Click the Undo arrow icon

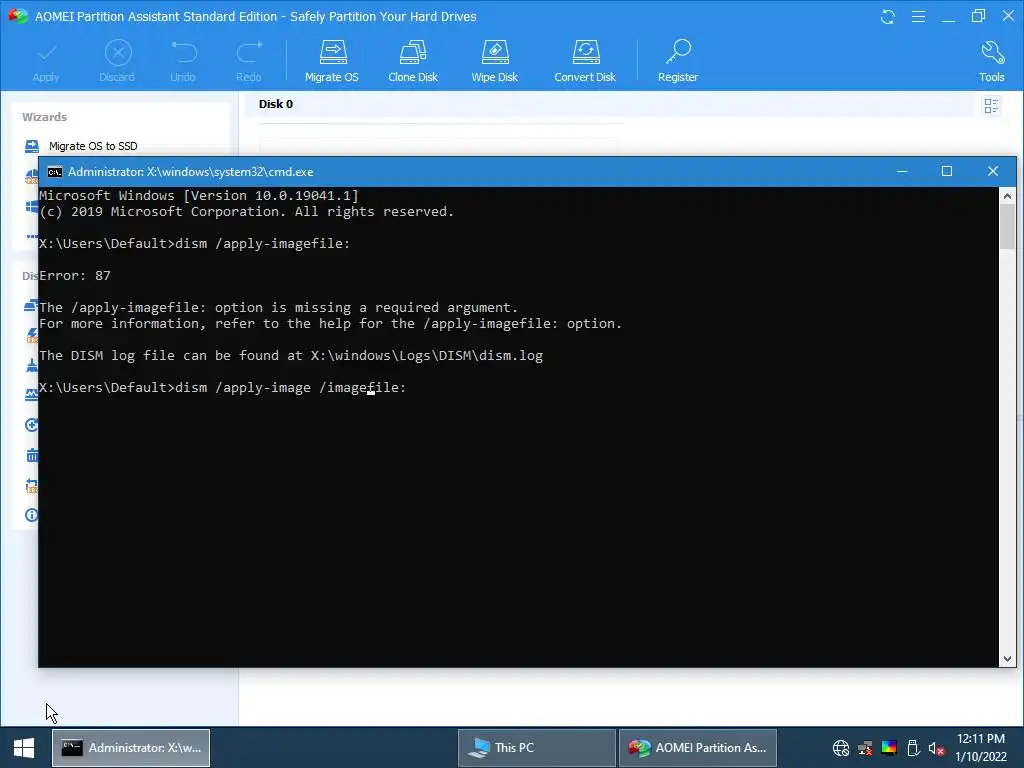(x=183, y=52)
